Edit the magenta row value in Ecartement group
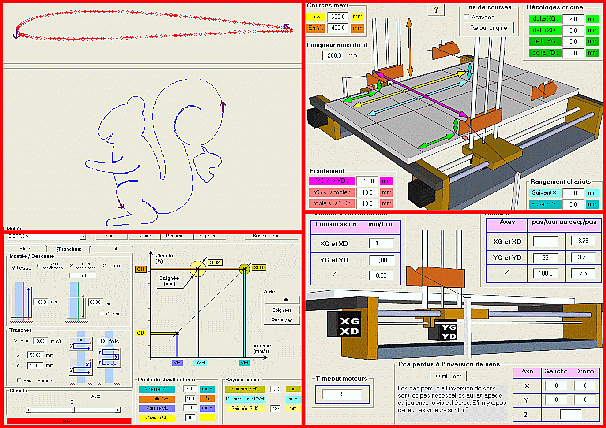This screenshot has height=428, width=606. pyautogui.click(x=367, y=181)
